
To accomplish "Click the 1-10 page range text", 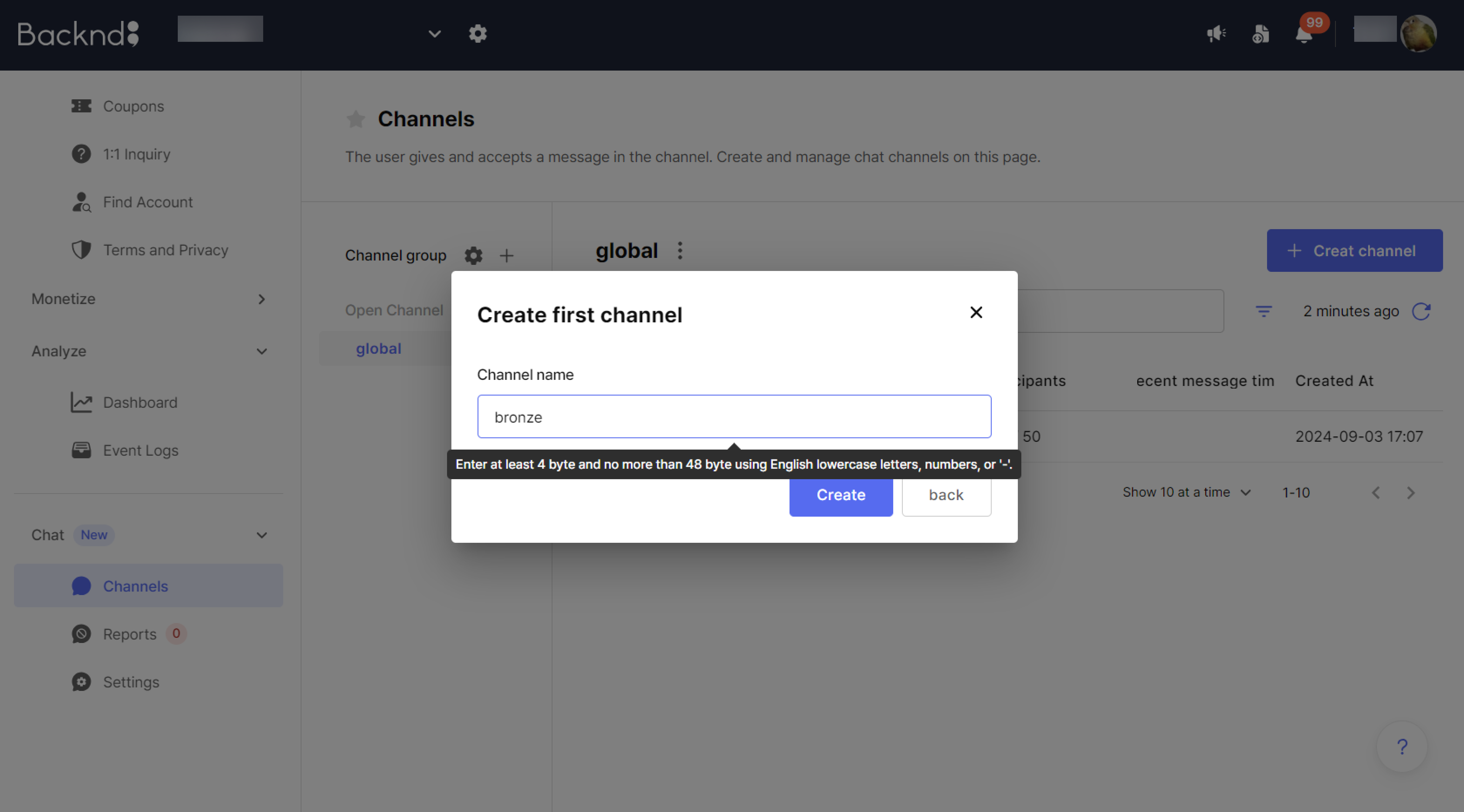I will (1296, 493).
